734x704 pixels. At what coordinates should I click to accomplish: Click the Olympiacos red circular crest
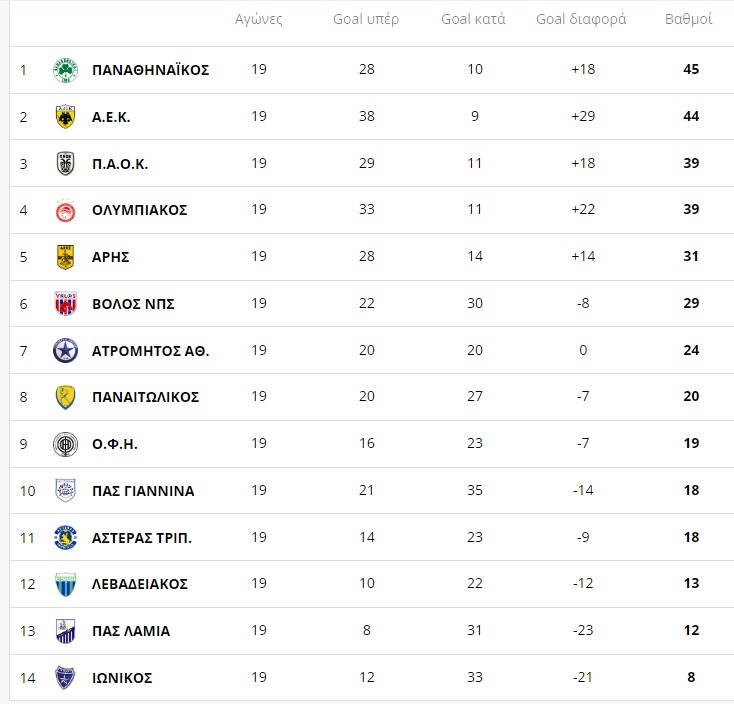[66, 210]
